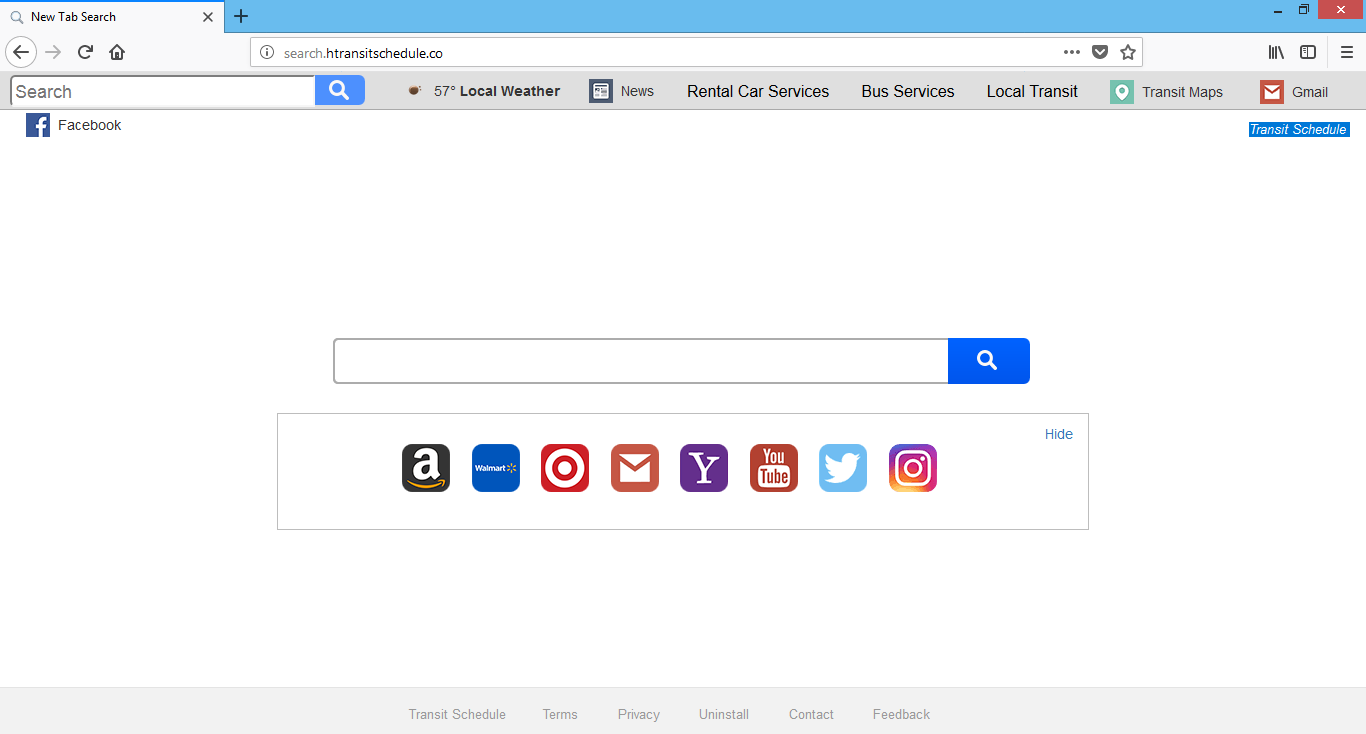The height and width of the screenshot is (734, 1366).
Task: Open the Instagram shortcut icon
Action: (912, 467)
